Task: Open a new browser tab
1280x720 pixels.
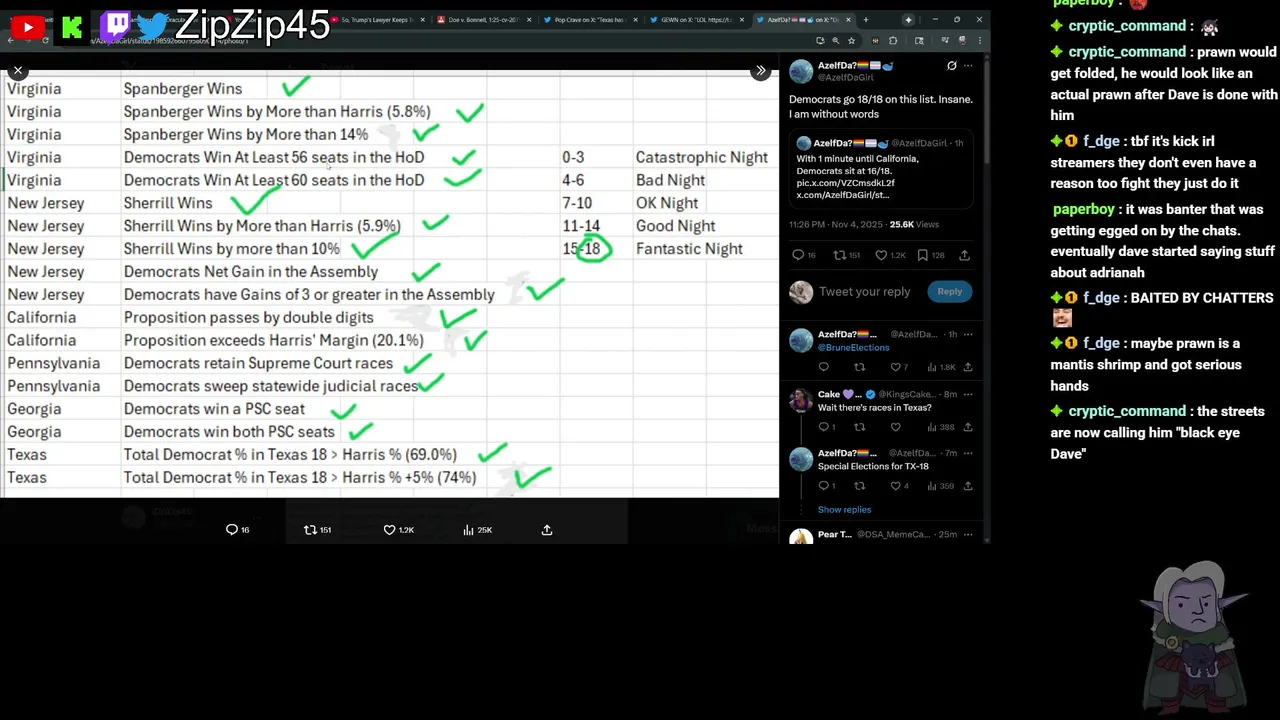Action: 866,19
